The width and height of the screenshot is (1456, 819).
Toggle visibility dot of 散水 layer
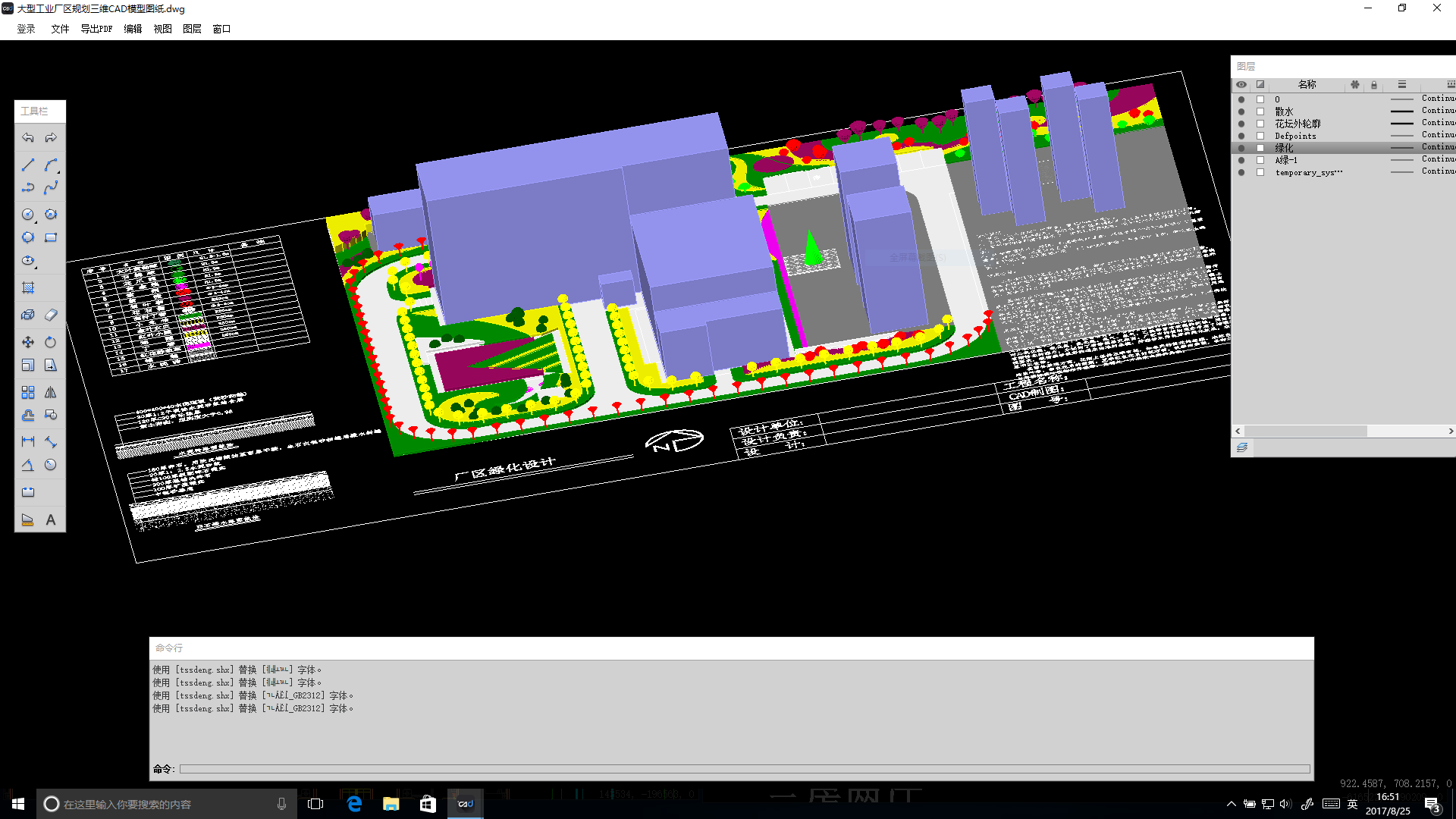[1241, 111]
